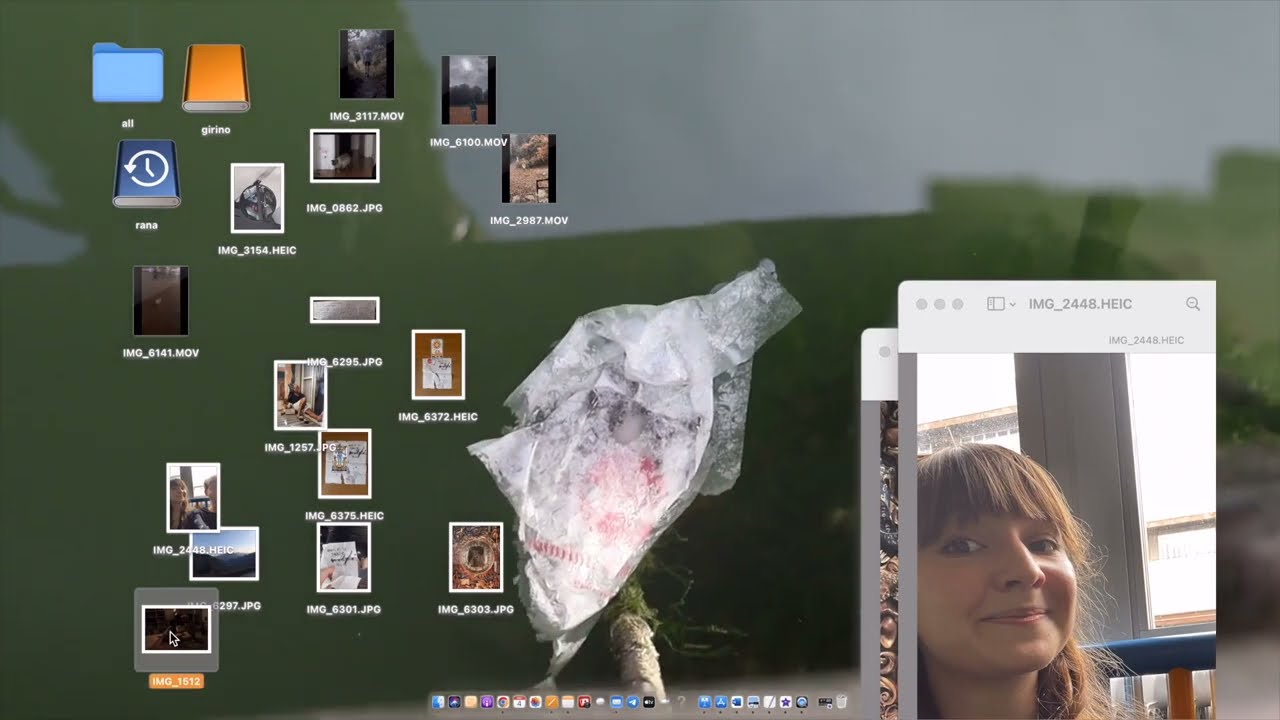Select the IMG_6295.JPG thumbnail
The width and height of the screenshot is (1280, 720).
click(x=344, y=310)
